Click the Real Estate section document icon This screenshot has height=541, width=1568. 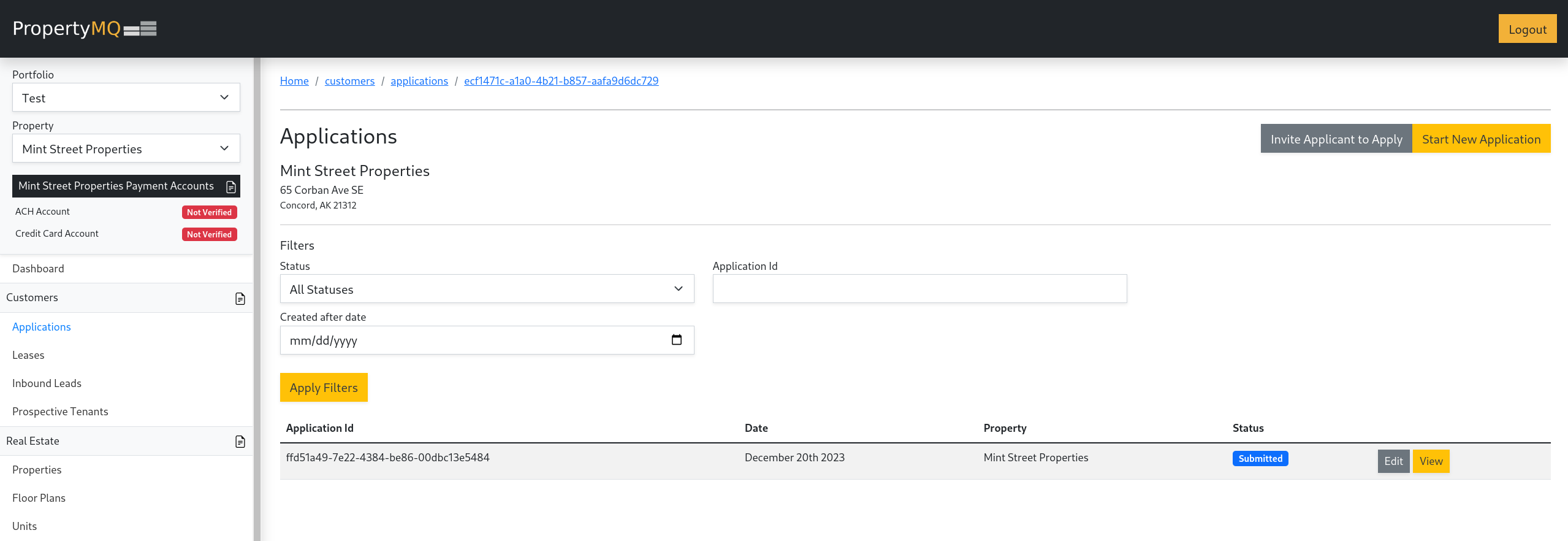[x=240, y=442]
